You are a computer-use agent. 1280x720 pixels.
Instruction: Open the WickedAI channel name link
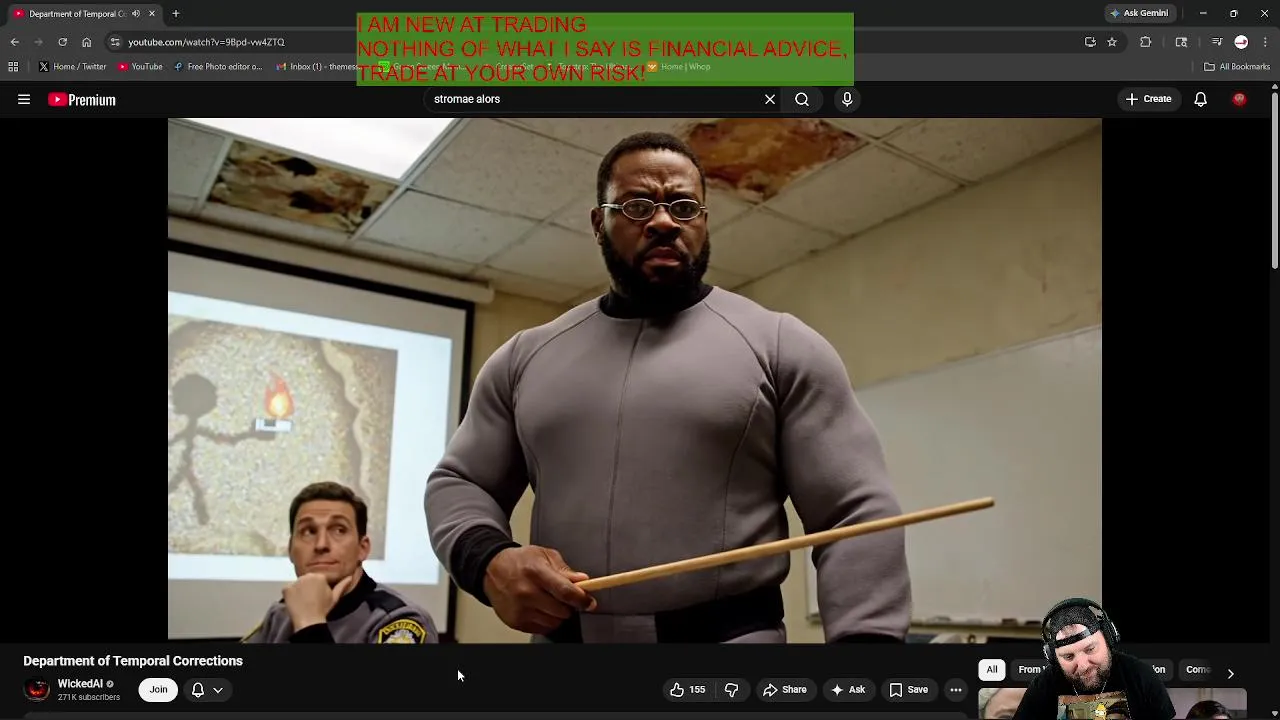80,684
